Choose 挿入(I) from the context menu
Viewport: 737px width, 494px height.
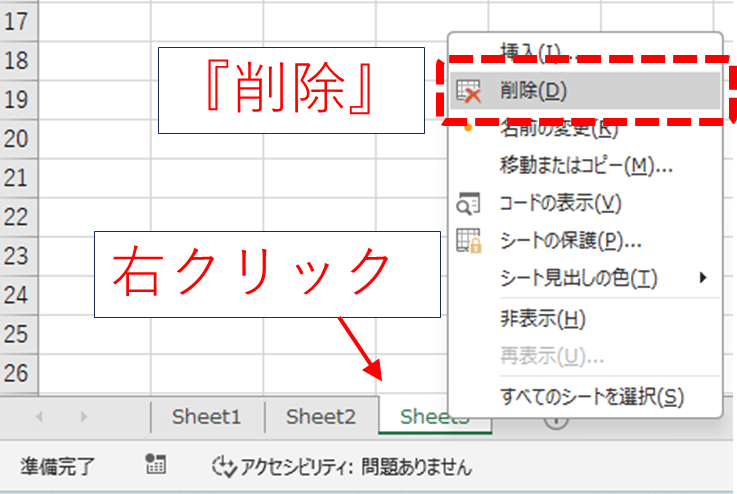tap(530, 50)
